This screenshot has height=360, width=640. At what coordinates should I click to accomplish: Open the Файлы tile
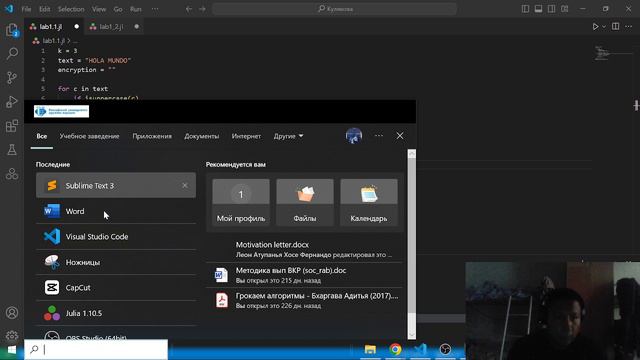[x=305, y=202]
